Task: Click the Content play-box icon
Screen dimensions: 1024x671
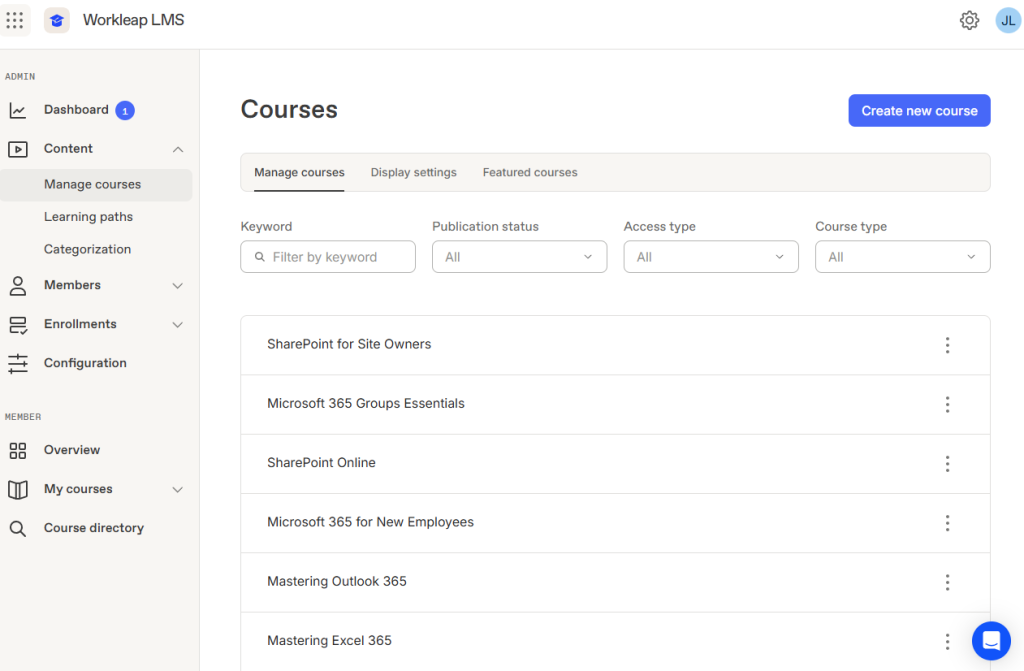Action: (18, 149)
